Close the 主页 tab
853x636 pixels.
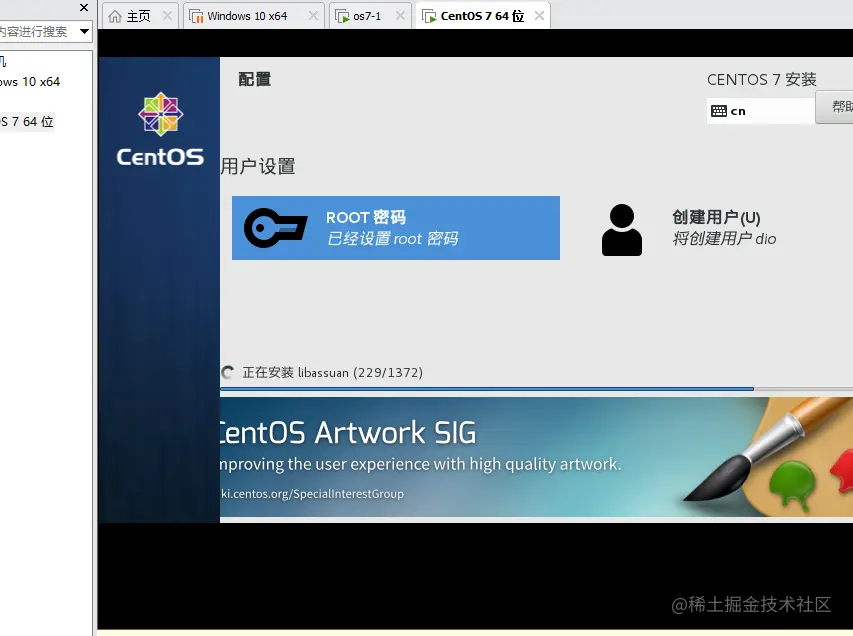pyautogui.click(x=168, y=16)
